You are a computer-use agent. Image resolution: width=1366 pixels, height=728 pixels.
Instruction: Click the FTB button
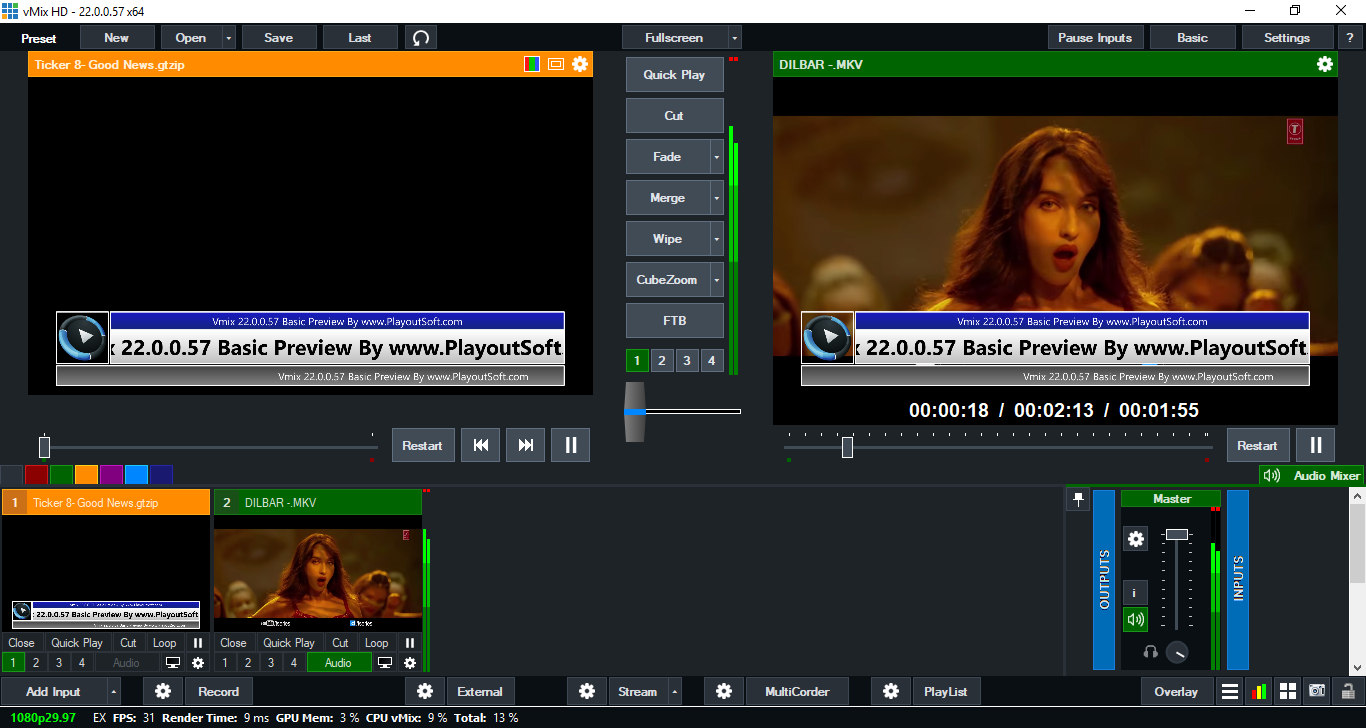coord(675,321)
